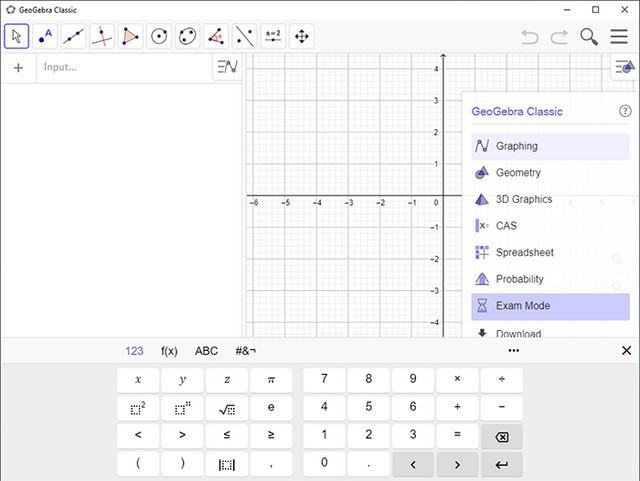Click into the Input field
The image size is (640, 481).
coord(124,67)
